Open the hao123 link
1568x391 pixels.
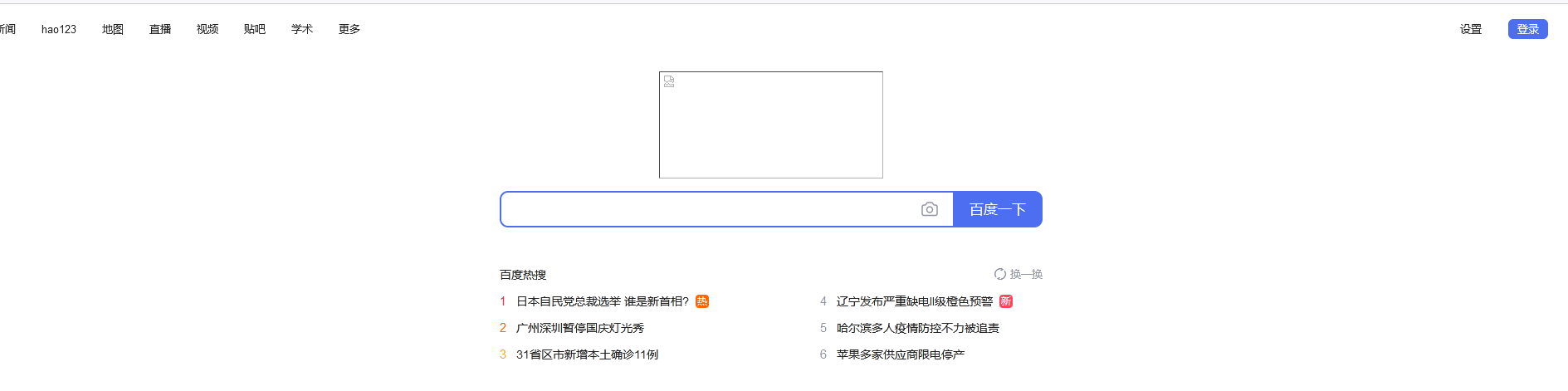pyautogui.click(x=59, y=29)
